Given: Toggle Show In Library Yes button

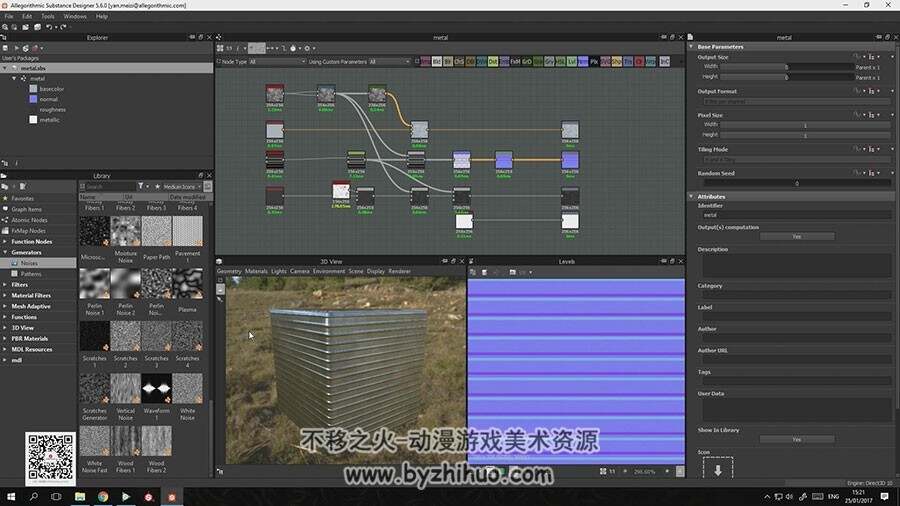Looking at the screenshot, I should 797,439.
